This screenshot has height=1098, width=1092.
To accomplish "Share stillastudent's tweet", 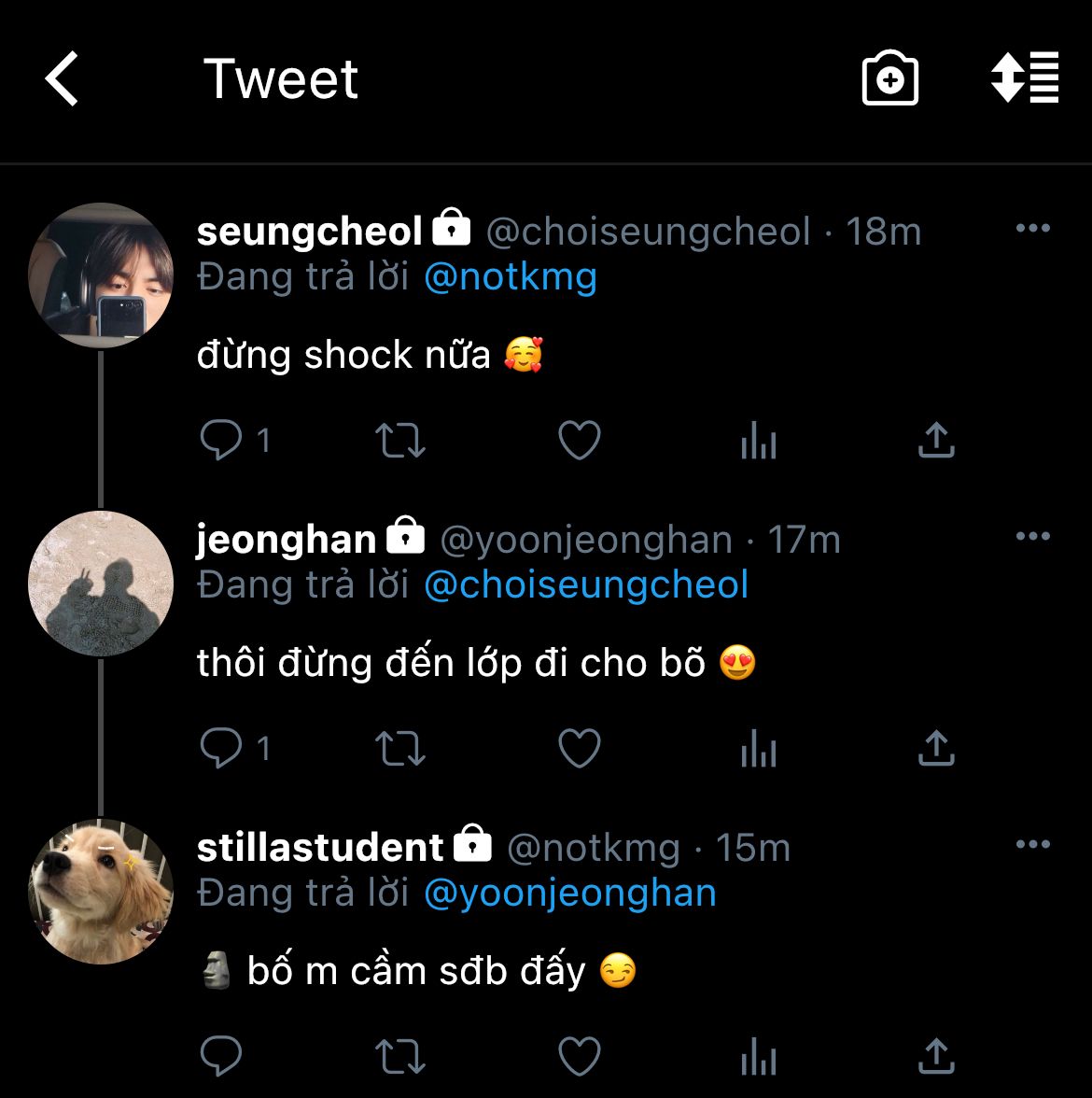I will click(936, 1057).
